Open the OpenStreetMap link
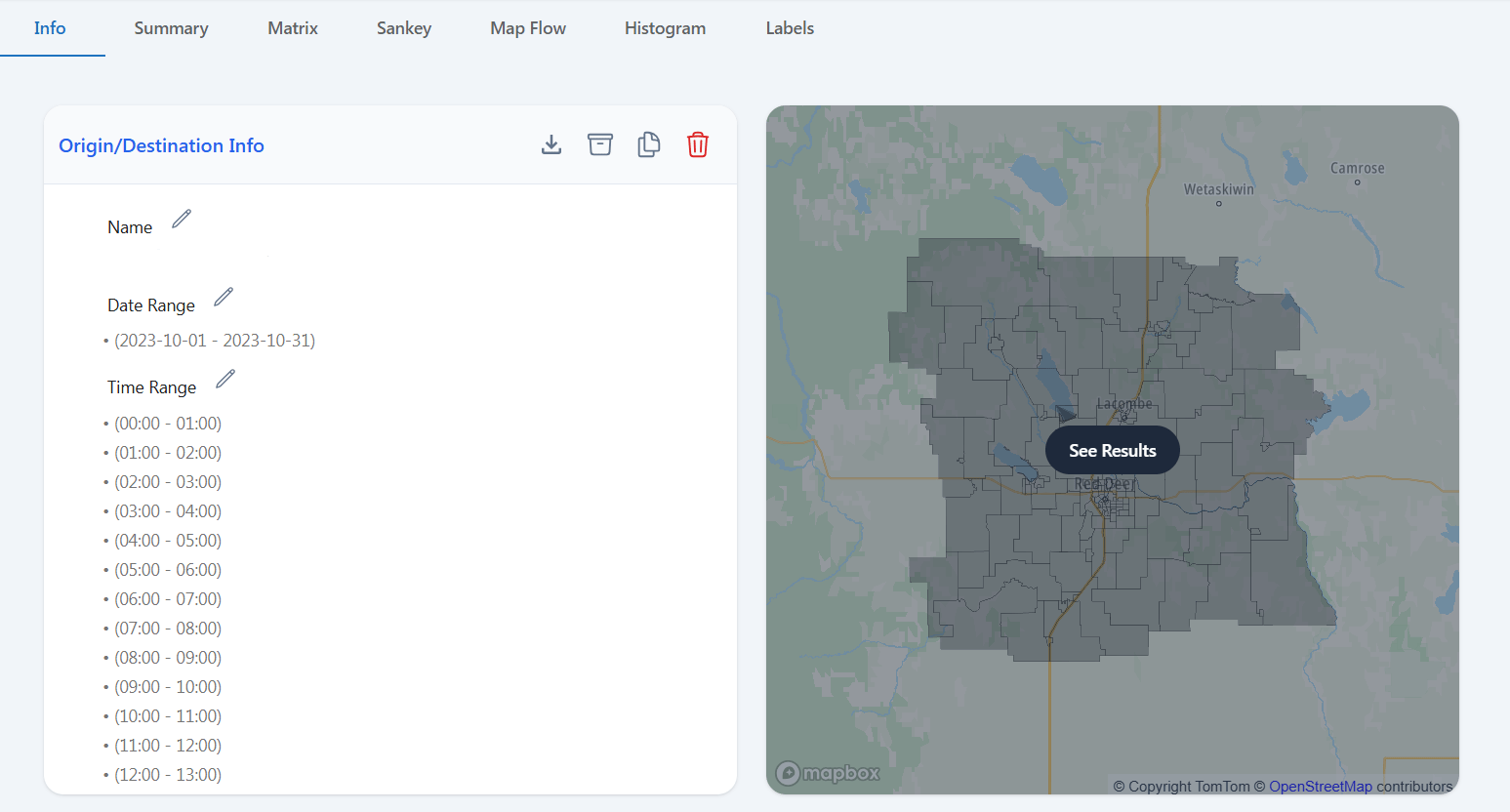Viewport: 1510px width, 812px height. point(1321,787)
